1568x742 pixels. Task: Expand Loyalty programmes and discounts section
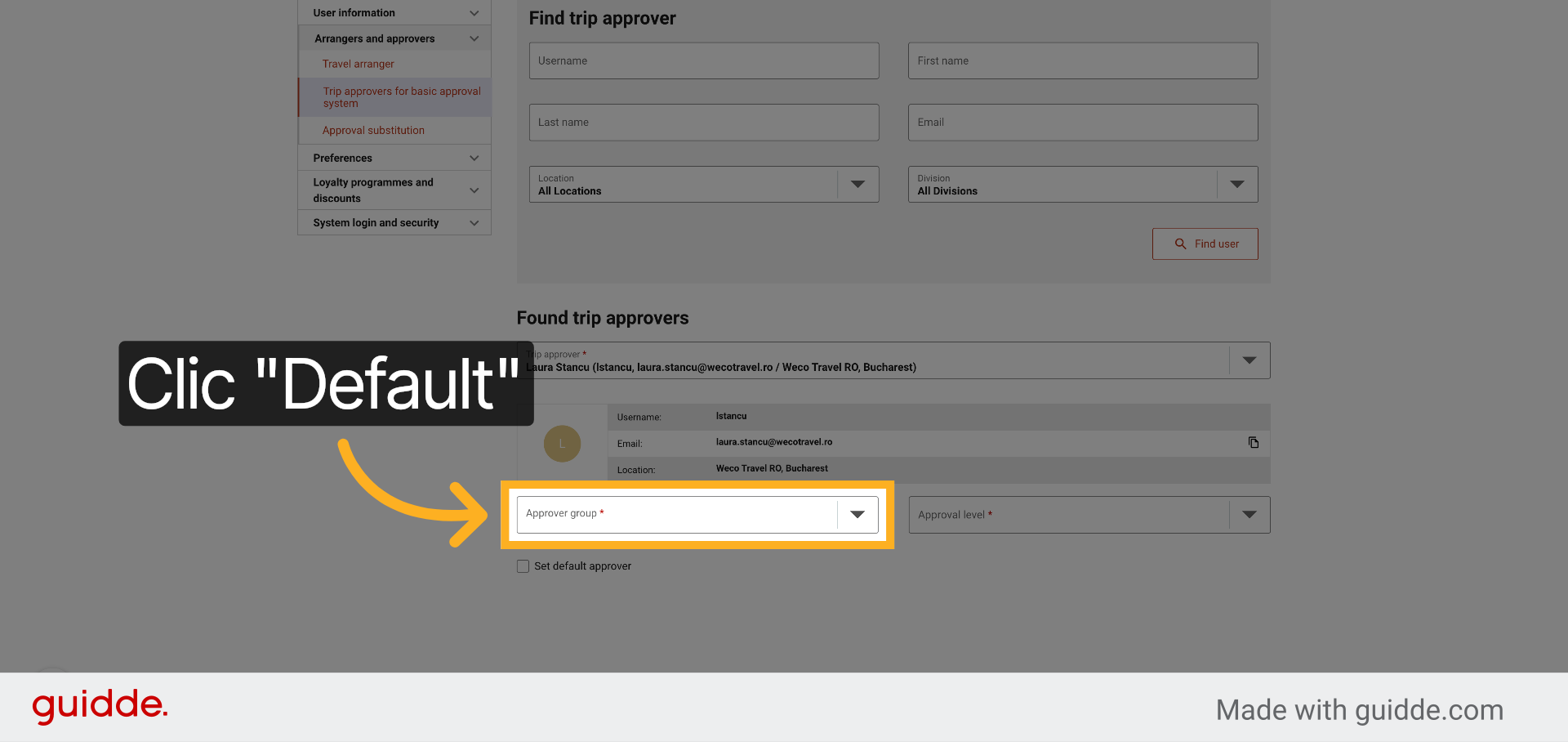(x=394, y=190)
